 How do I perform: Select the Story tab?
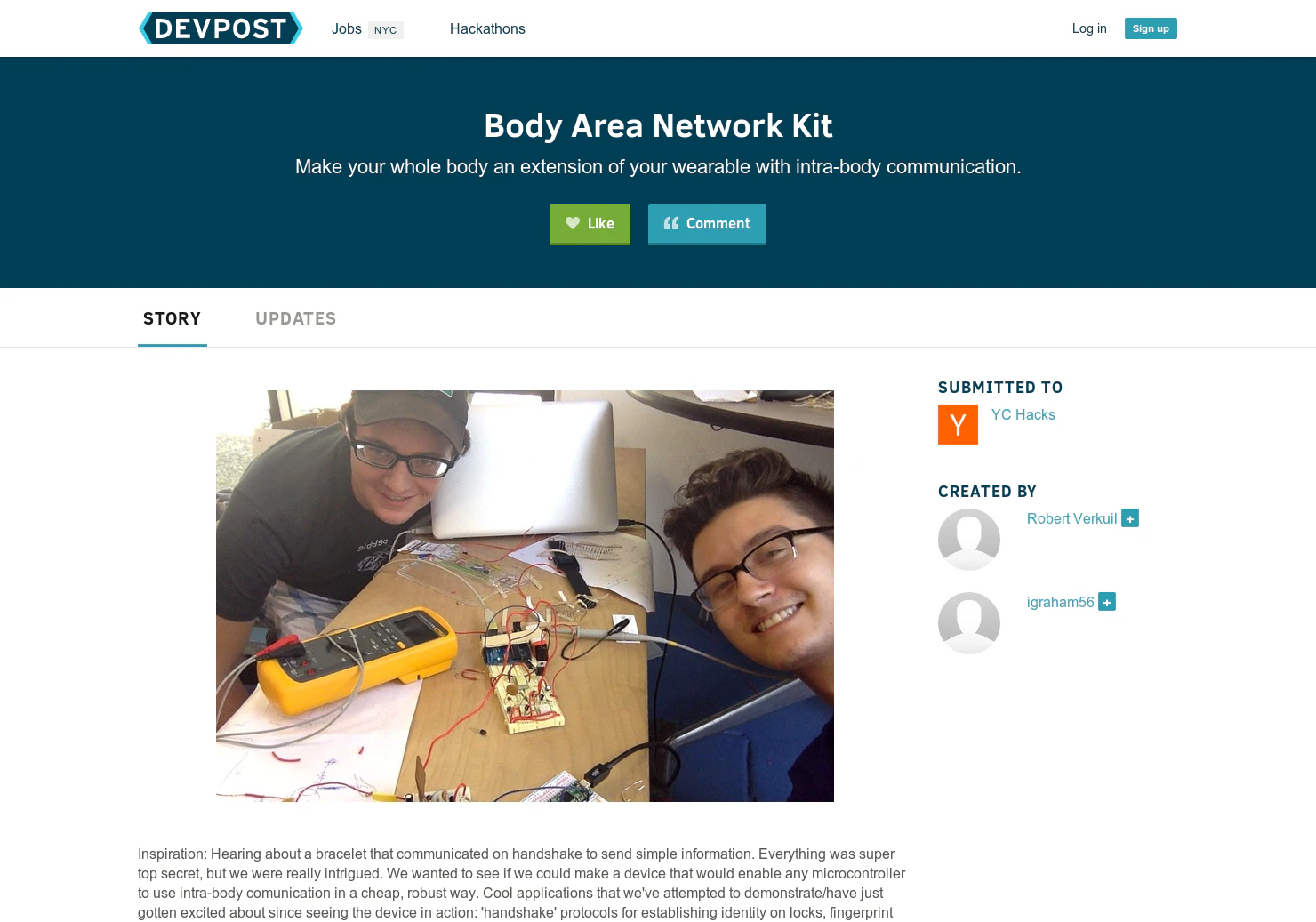173,318
